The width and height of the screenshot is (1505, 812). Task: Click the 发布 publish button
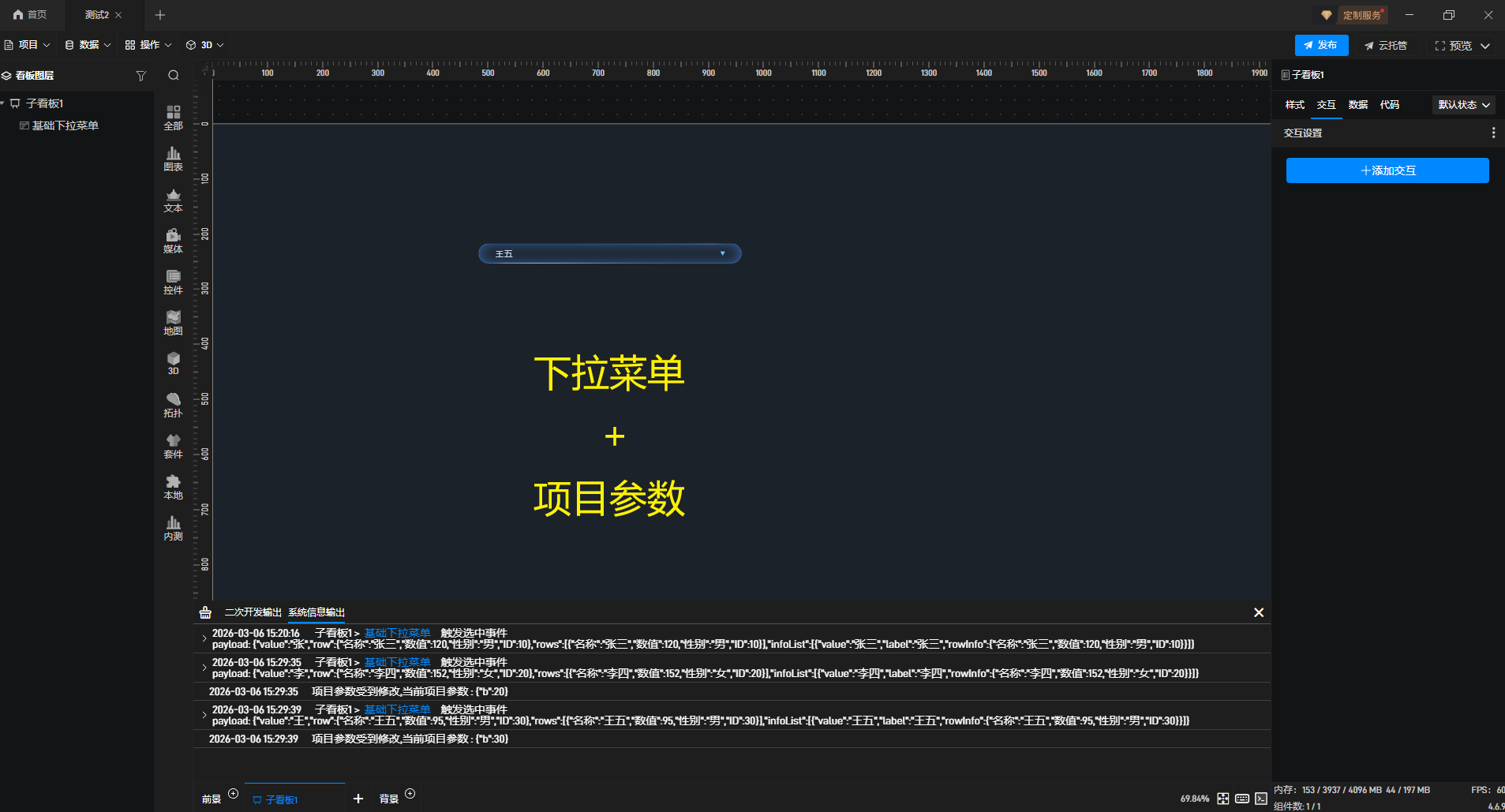[x=1320, y=46]
